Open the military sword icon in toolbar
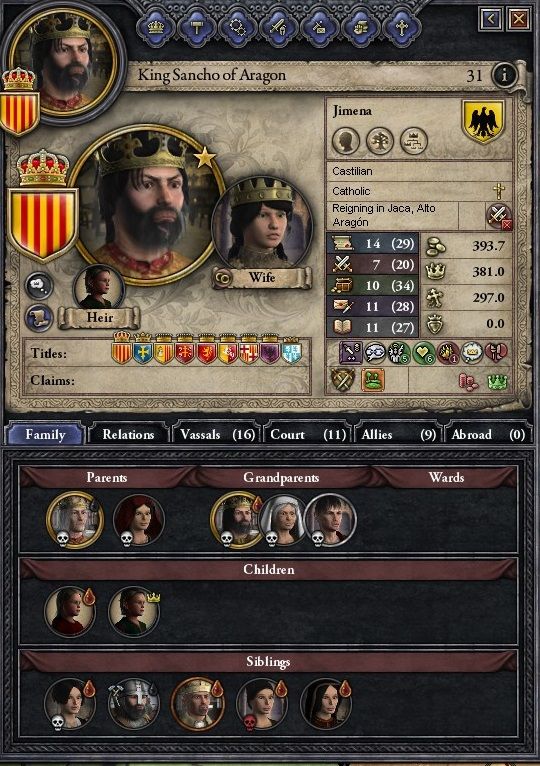This screenshot has width=540, height=766. pyautogui.click(x=279, y=27)
